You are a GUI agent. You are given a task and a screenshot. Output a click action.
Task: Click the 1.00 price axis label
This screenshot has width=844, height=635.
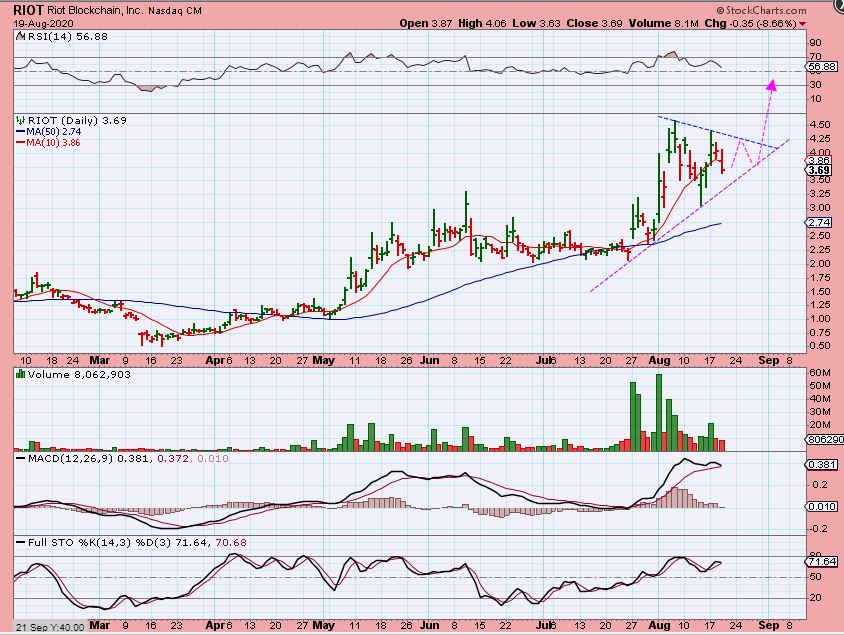tap(819, 319)
